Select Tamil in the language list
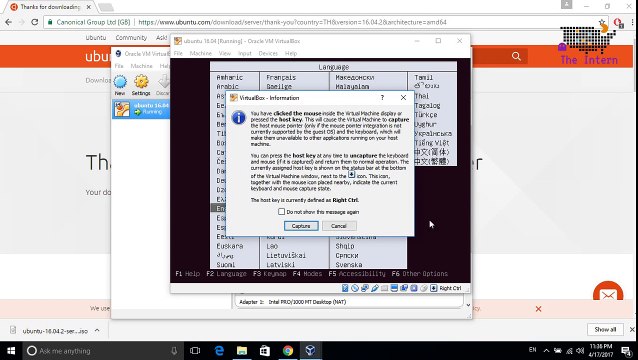 coord(423,77)
